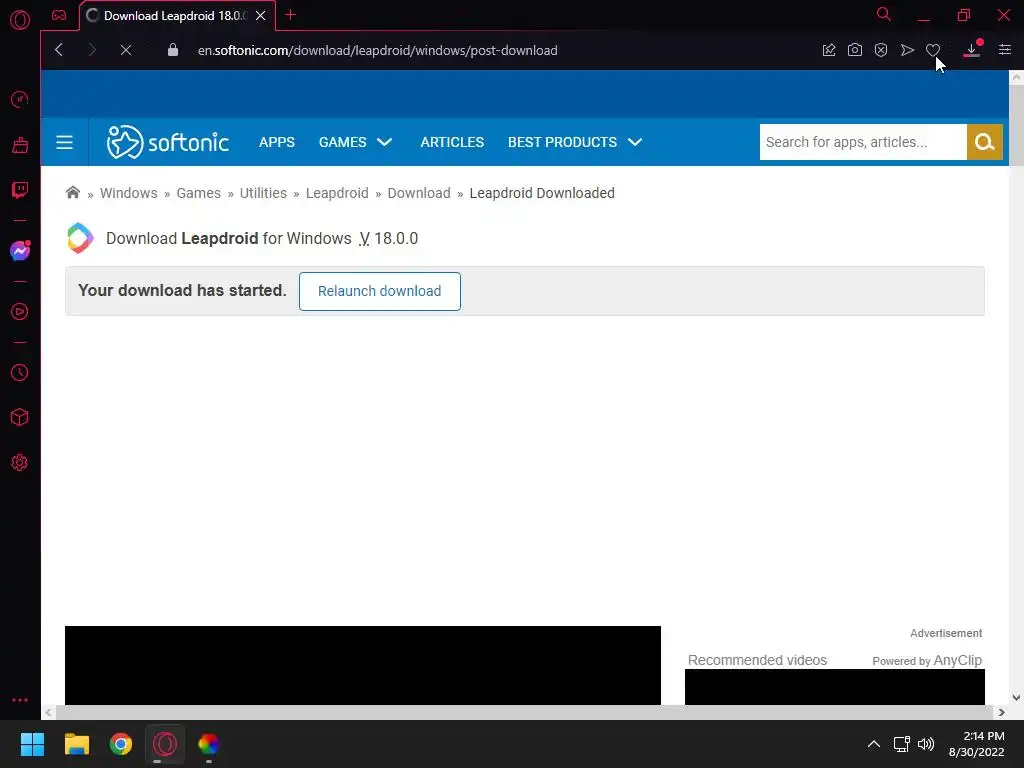View site security lock info
Screen dimensions: 1024x768
172,50
